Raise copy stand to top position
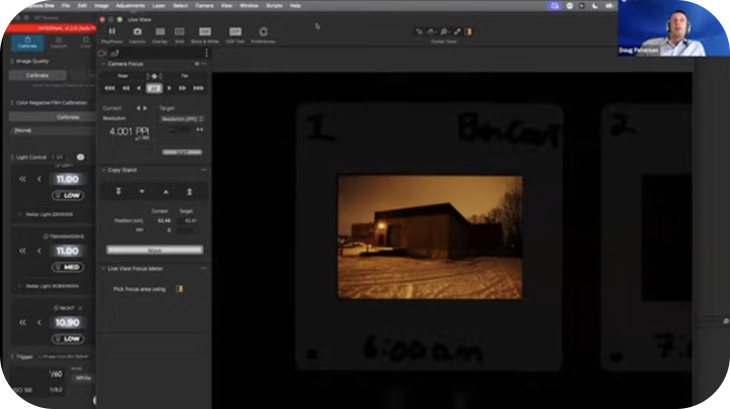 tap(189, 191)
